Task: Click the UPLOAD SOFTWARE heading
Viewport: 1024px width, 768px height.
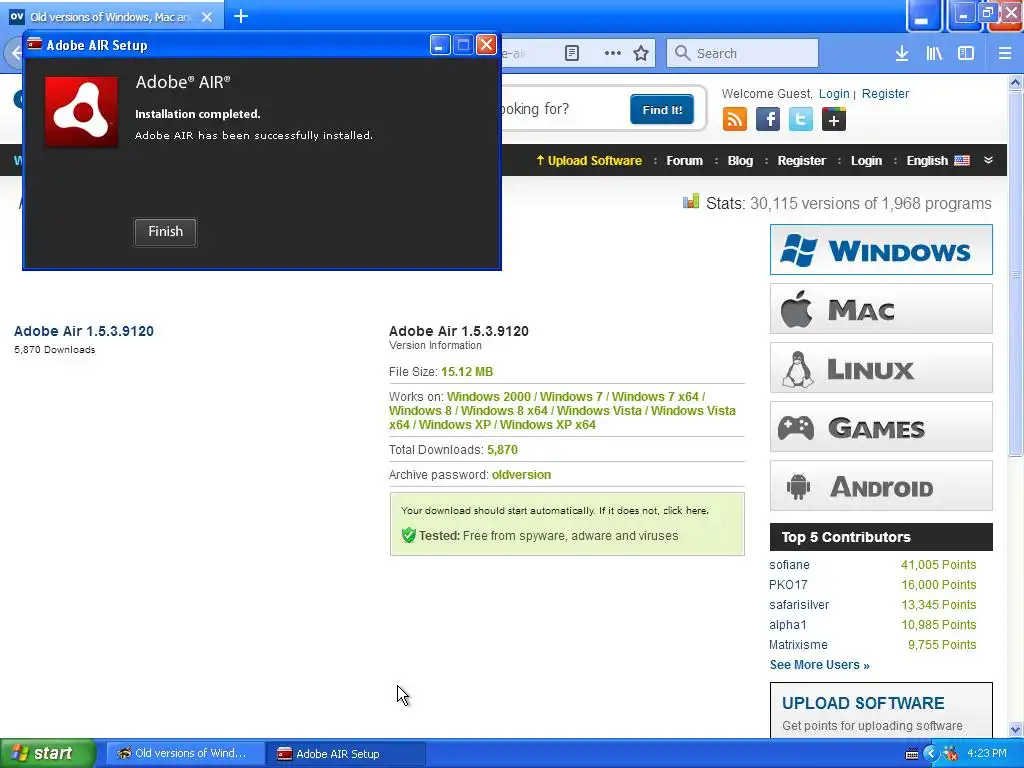Action: [863, 703]
